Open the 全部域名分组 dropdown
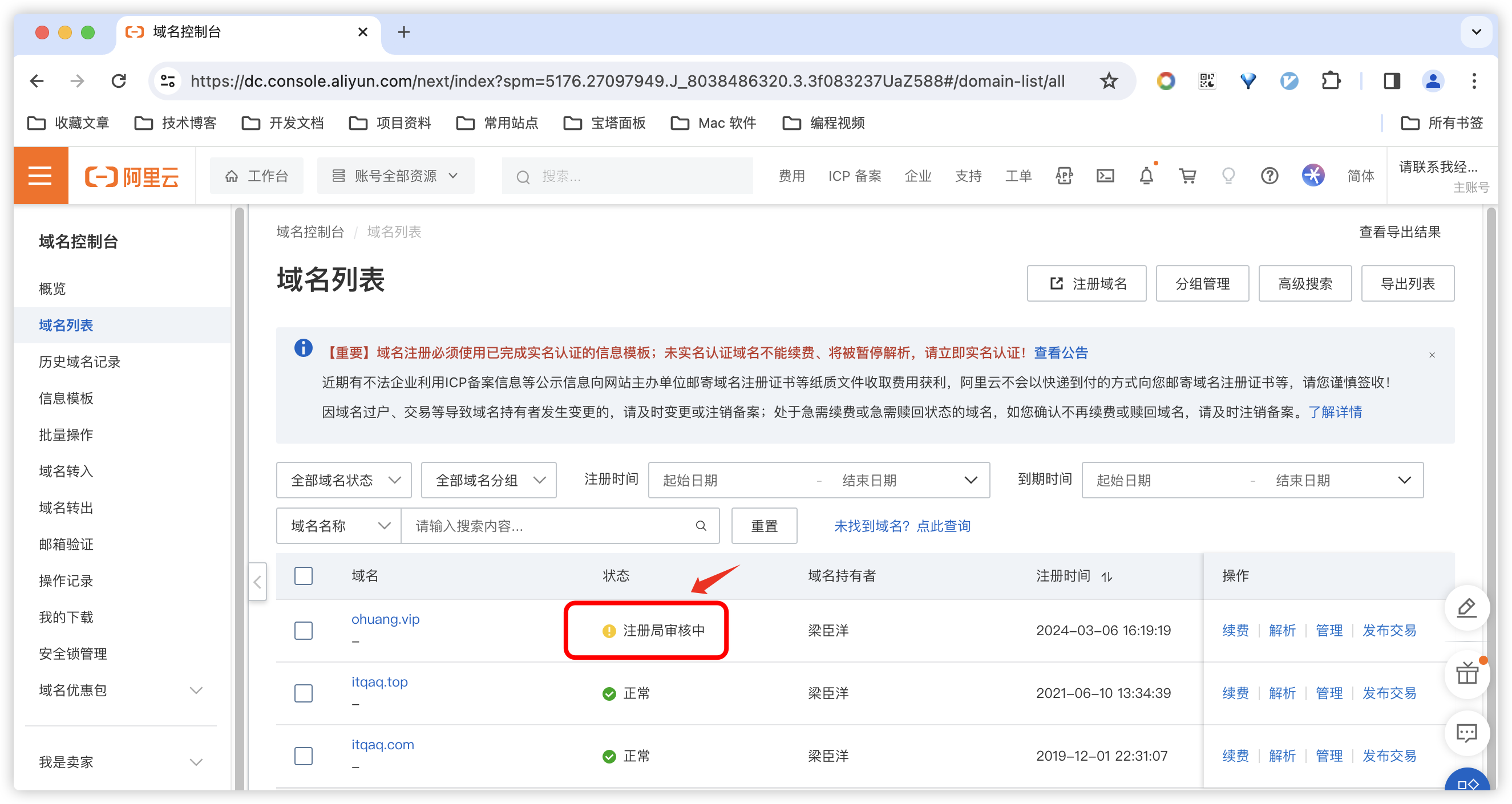This screenshot has width=1512, height=804. pyautogui.click(x=488, y=480)
